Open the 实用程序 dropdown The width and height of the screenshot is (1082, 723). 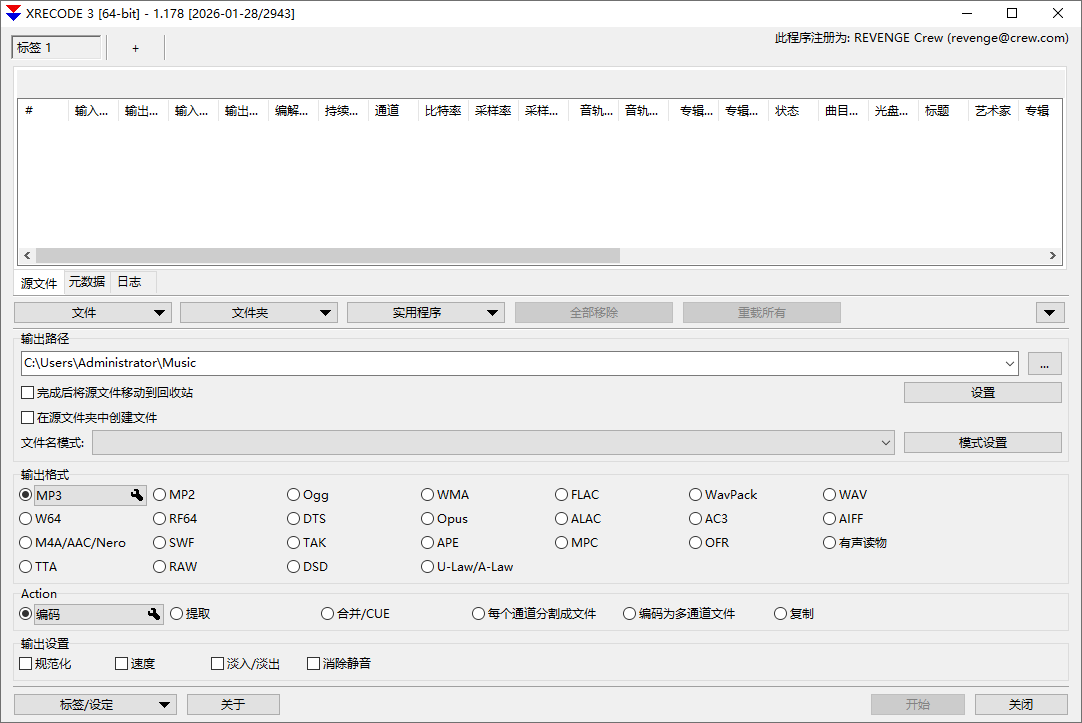pyautogui.click(x=490, y=312)
